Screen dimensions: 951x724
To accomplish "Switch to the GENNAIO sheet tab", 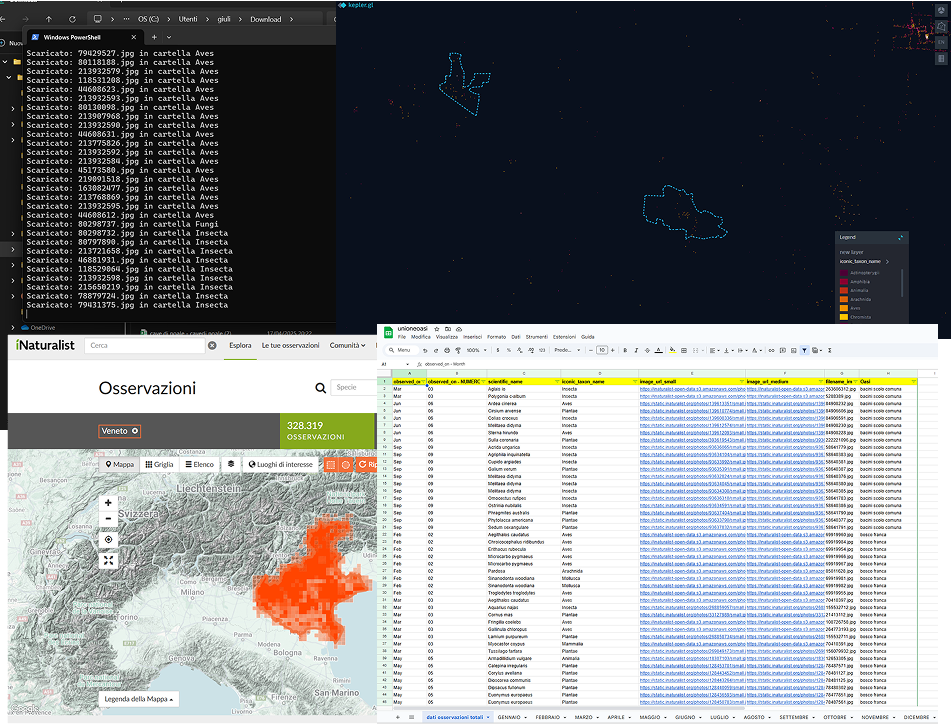I will tap(511, 717).
